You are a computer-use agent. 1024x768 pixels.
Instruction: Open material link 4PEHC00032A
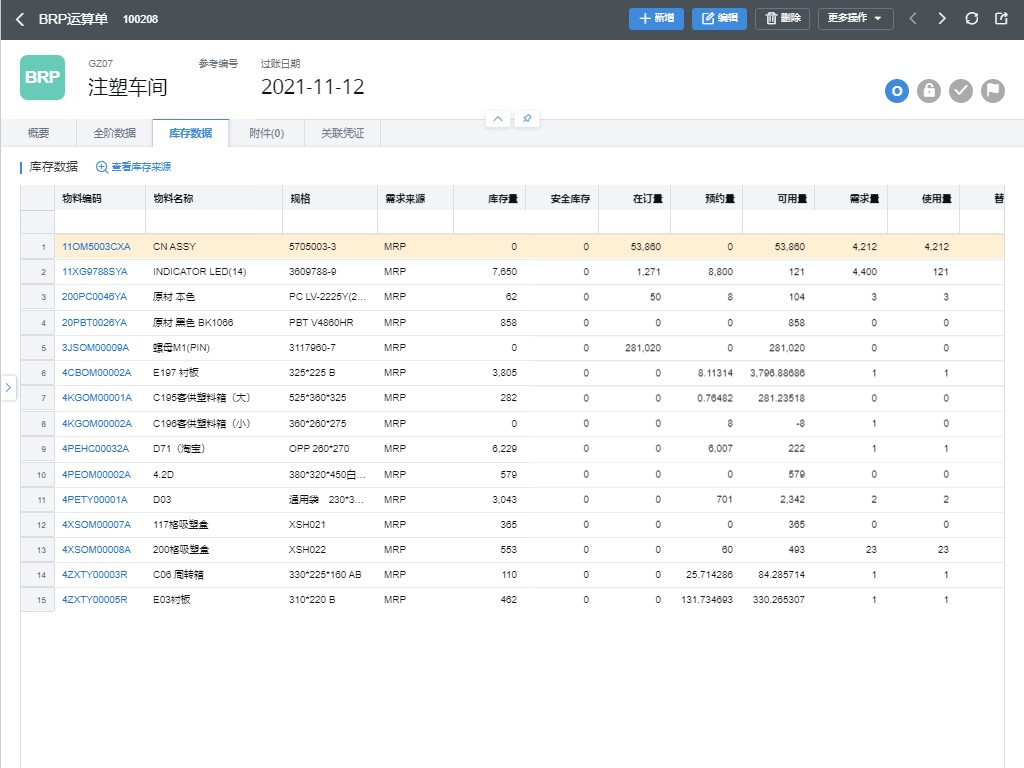pyautogui.click(x=95, y=449)
